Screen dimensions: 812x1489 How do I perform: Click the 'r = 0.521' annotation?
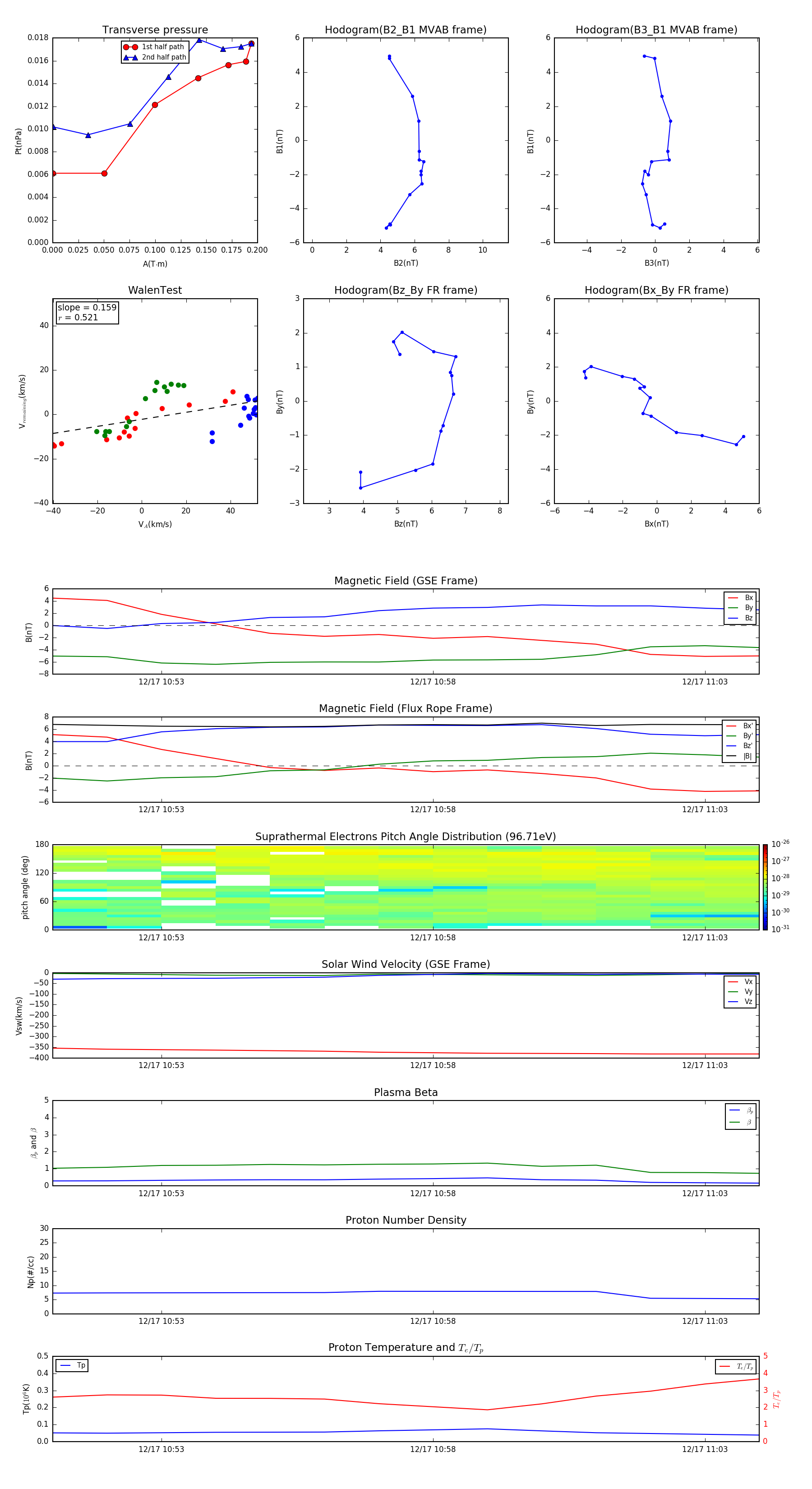click(x=78, y=317)
